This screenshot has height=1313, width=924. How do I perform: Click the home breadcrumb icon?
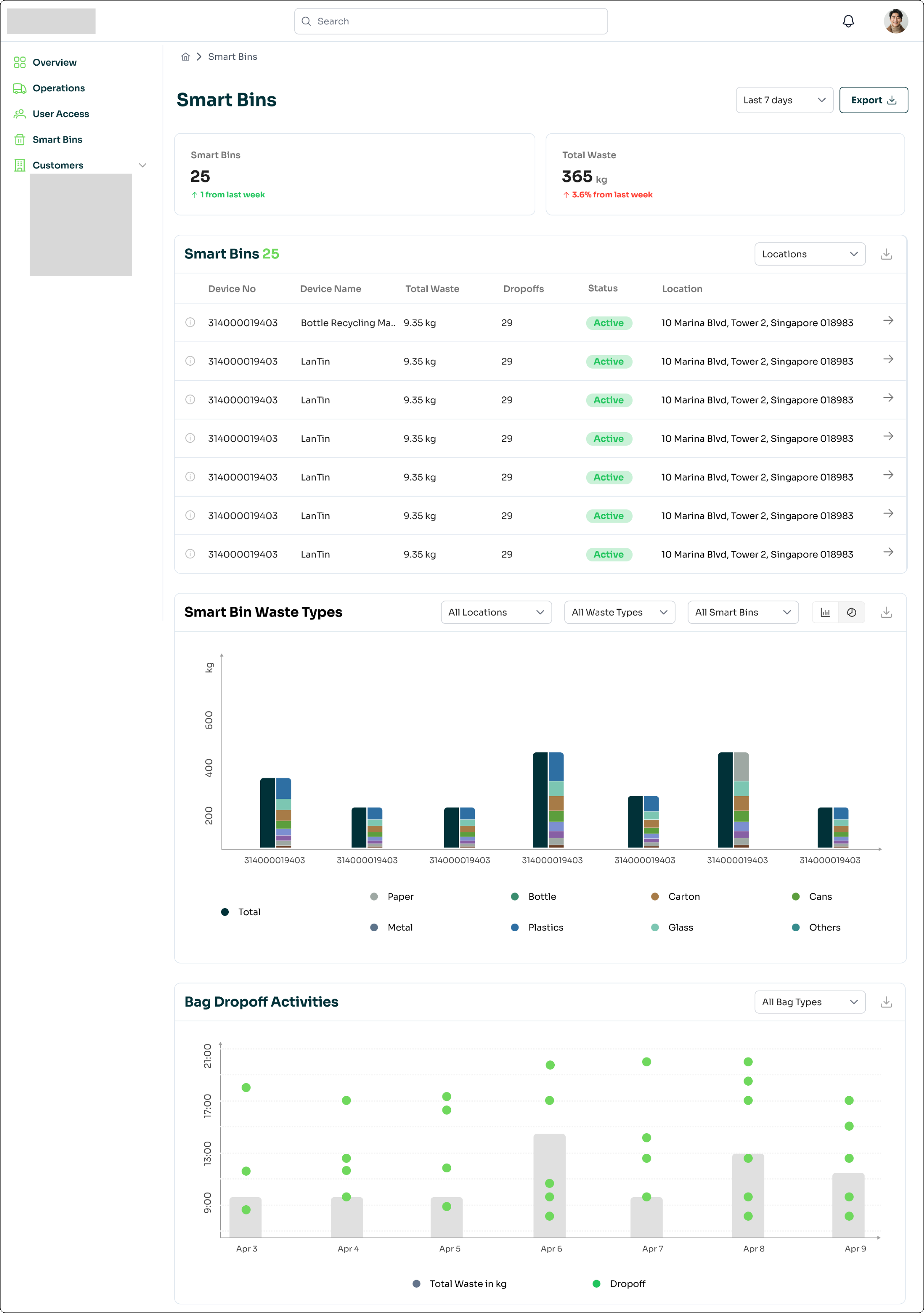point(185,57)
